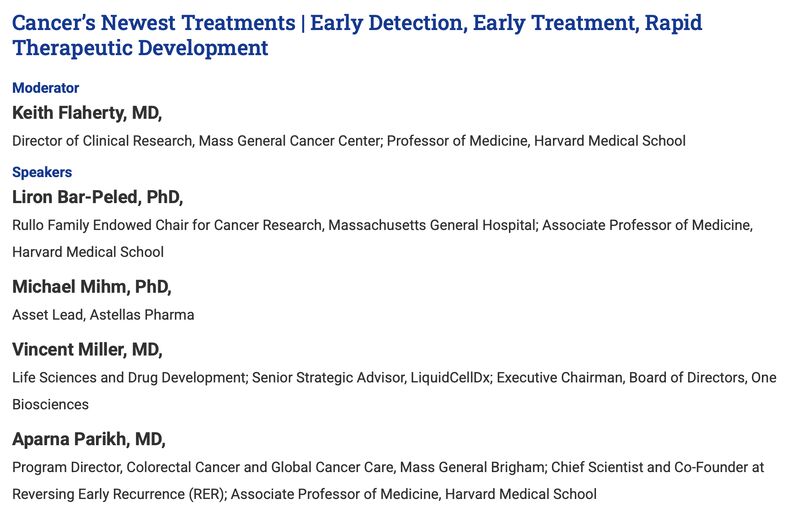
Task: Open Keith Flaherty, MD name
Action: [x=87, y=113]
